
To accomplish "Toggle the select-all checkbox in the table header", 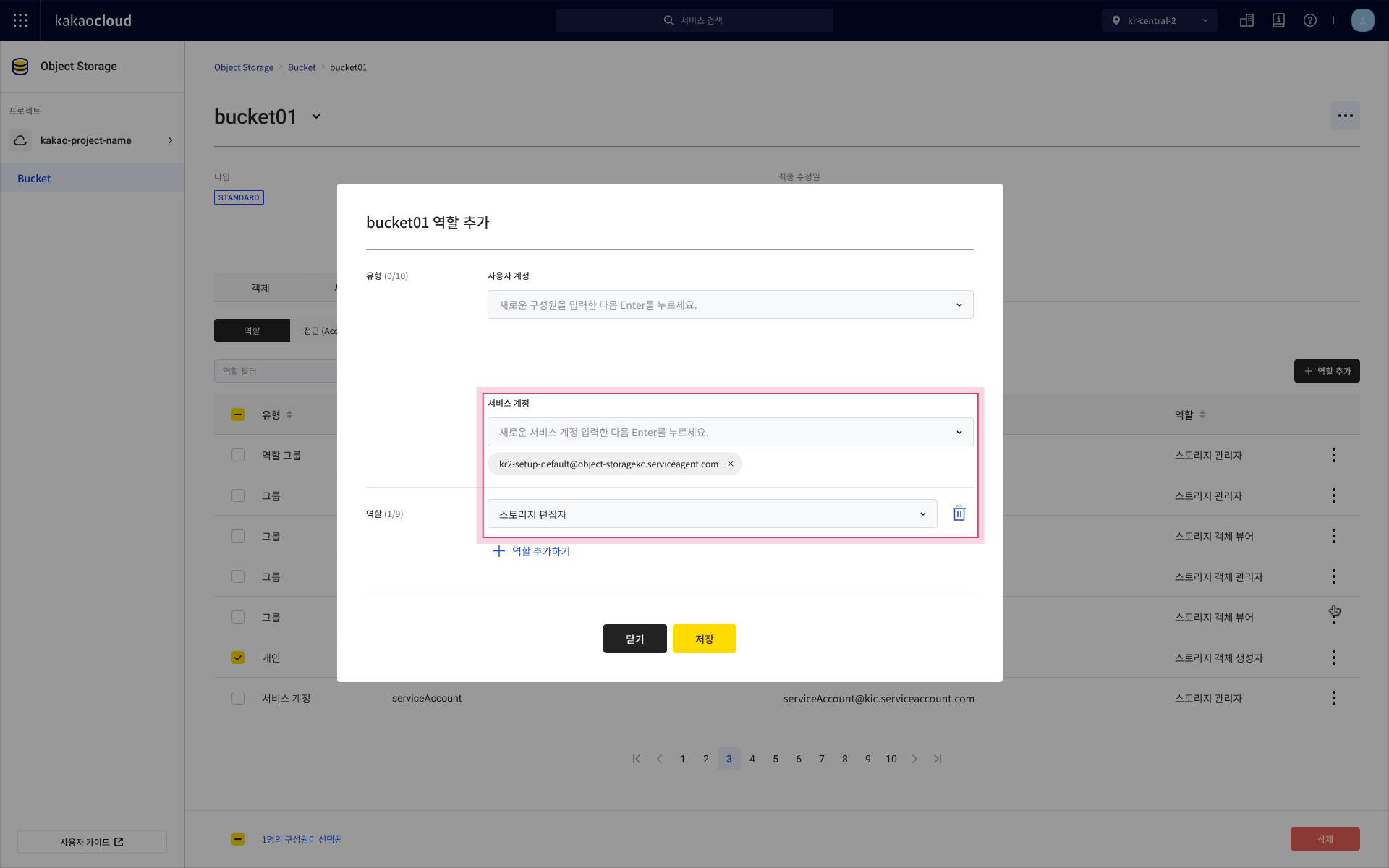I will pyautogui.click(x=238, y=414).
